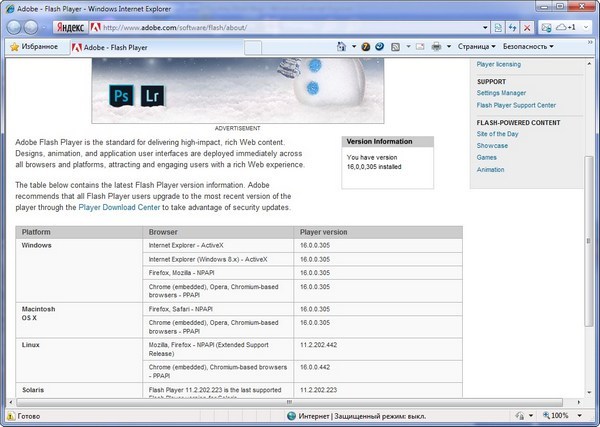Click the Home page icon
This screenshot has height=427, width=600.
pos(341,47)
